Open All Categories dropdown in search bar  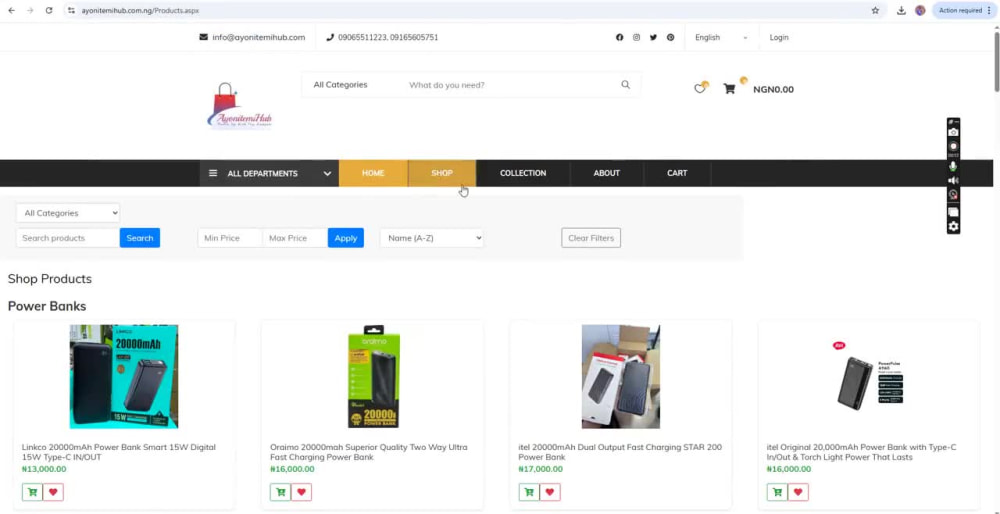click(341, 85)
